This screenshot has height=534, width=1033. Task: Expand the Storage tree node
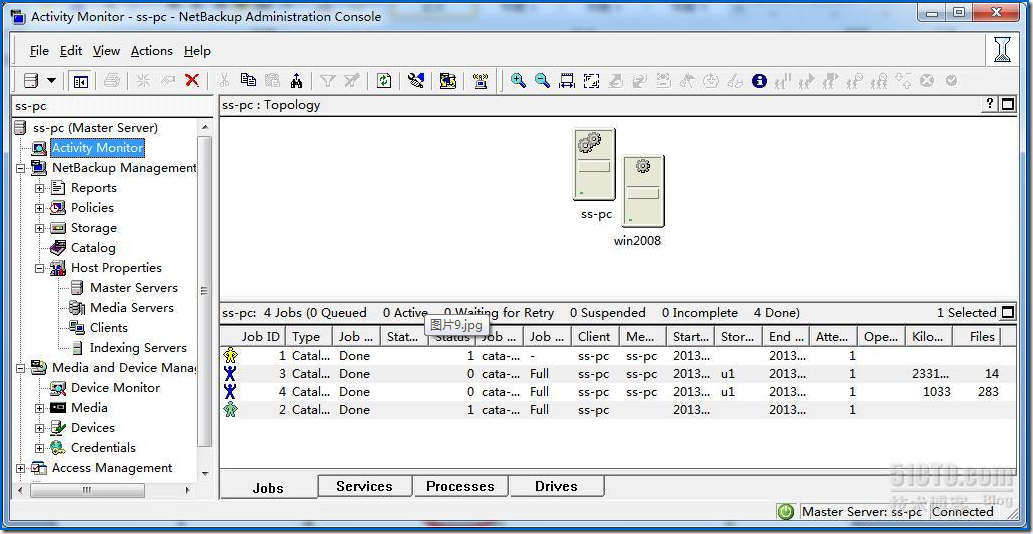40,228
